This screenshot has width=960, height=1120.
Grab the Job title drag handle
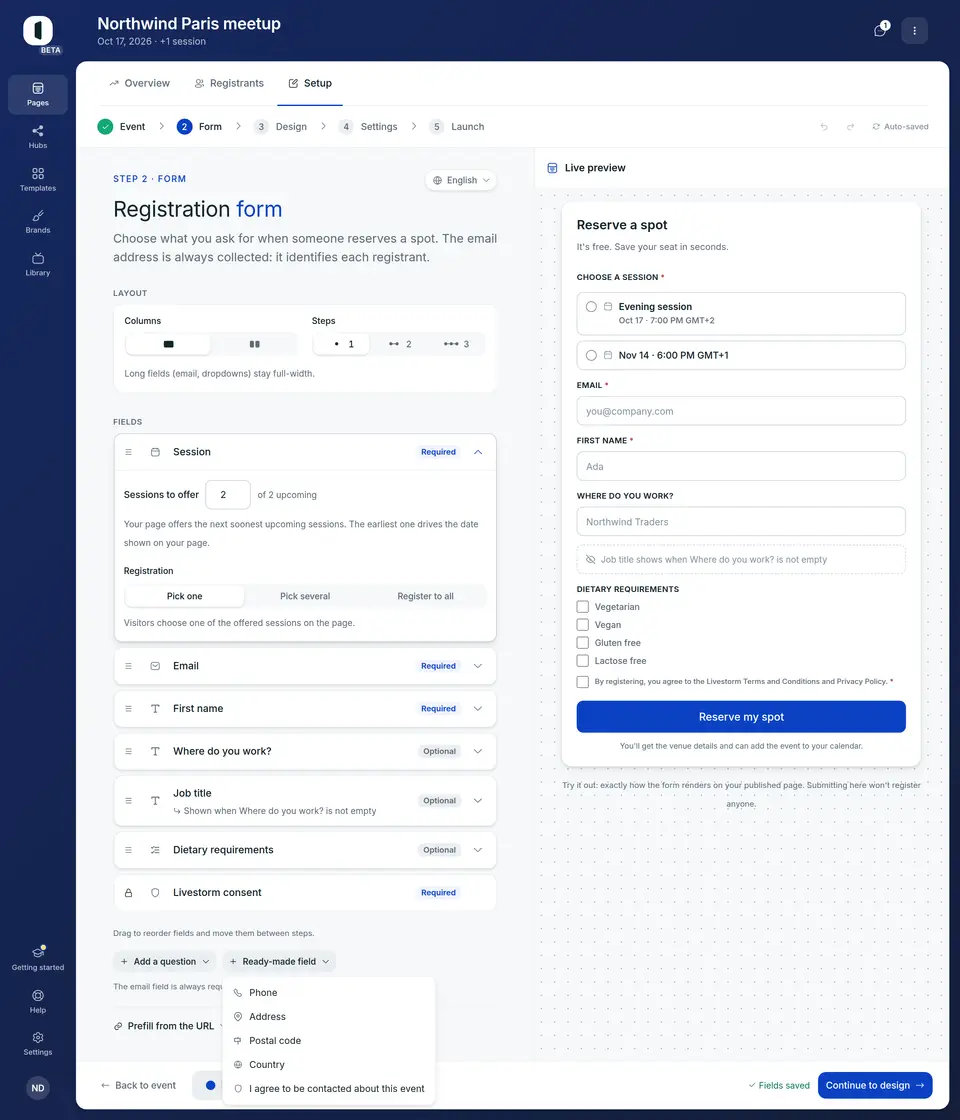129,801
